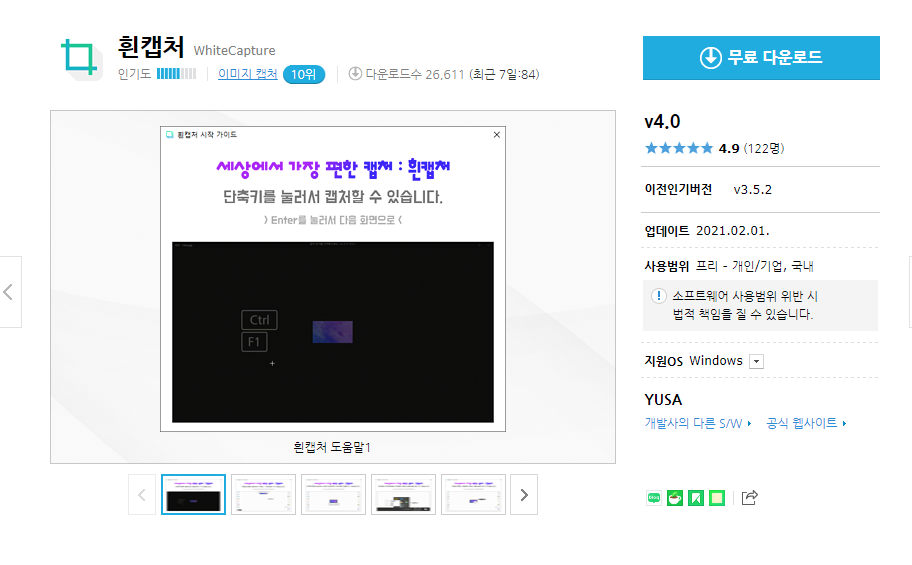
Task: Open the 이미지 캡처 category link
Action: coord(247,74)
